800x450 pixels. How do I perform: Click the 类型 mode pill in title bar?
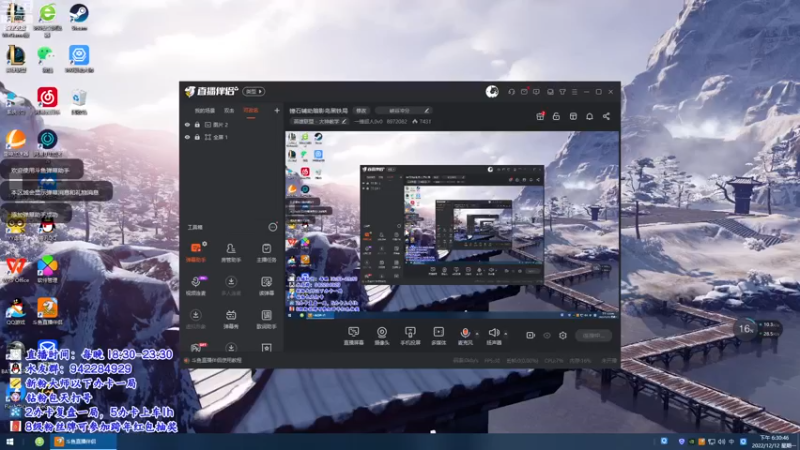tap(254, 91)
